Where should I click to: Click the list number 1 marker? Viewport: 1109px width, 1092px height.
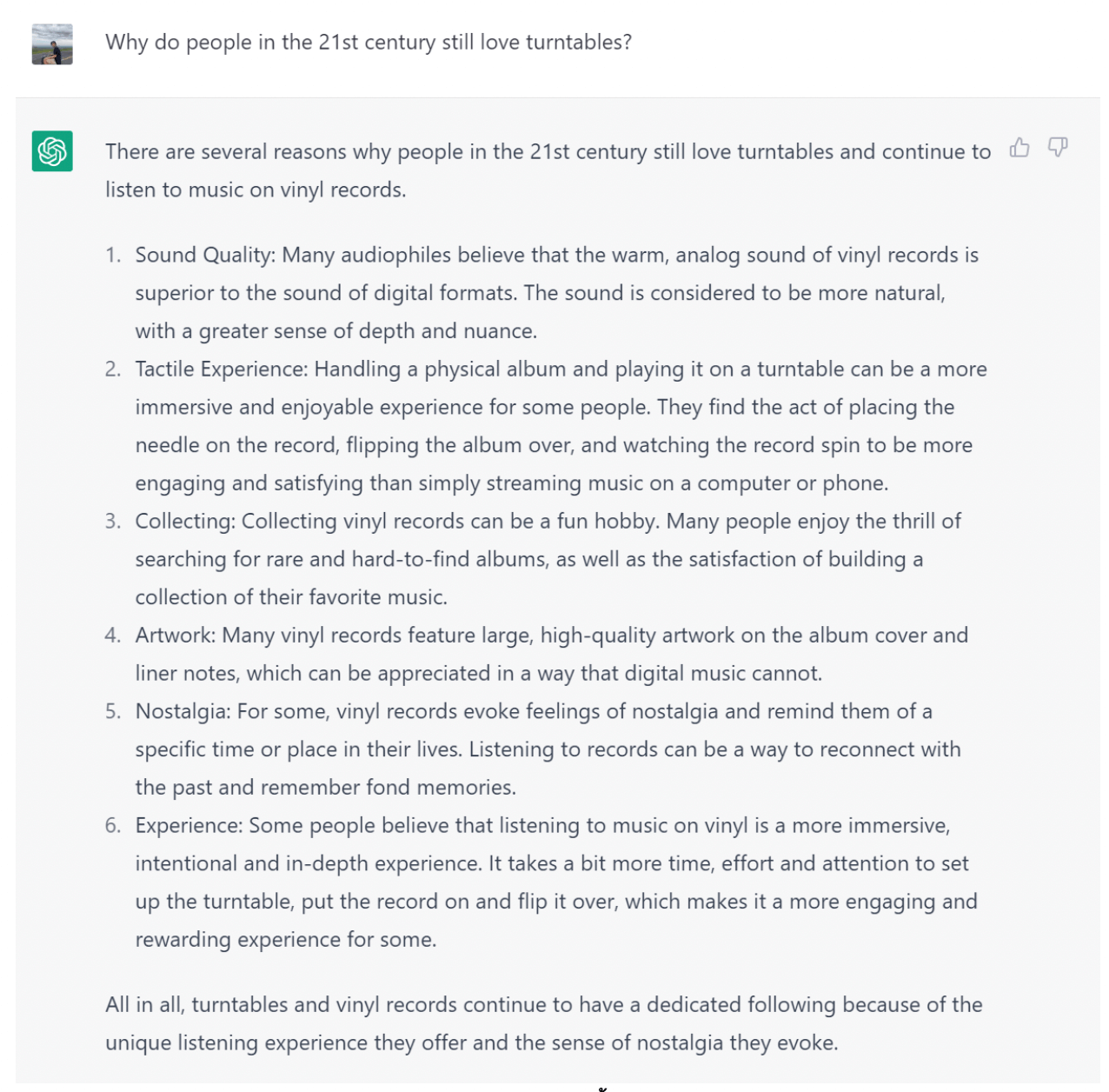[x=113, y=255]
